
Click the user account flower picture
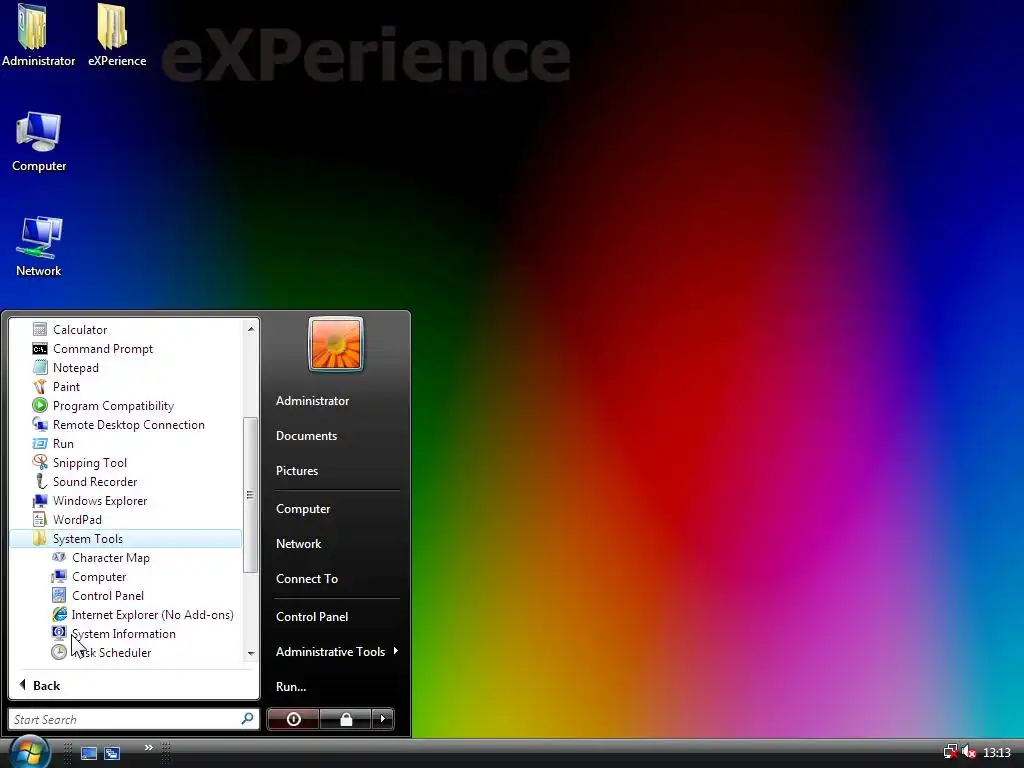point(336,344)
